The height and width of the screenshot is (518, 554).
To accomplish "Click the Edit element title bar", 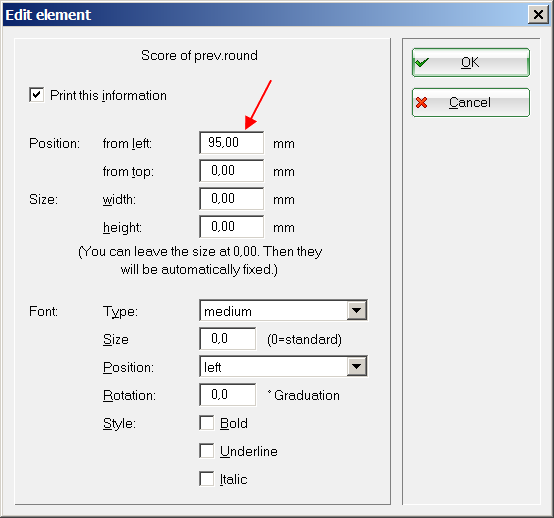I will click(x=265, y=15).
